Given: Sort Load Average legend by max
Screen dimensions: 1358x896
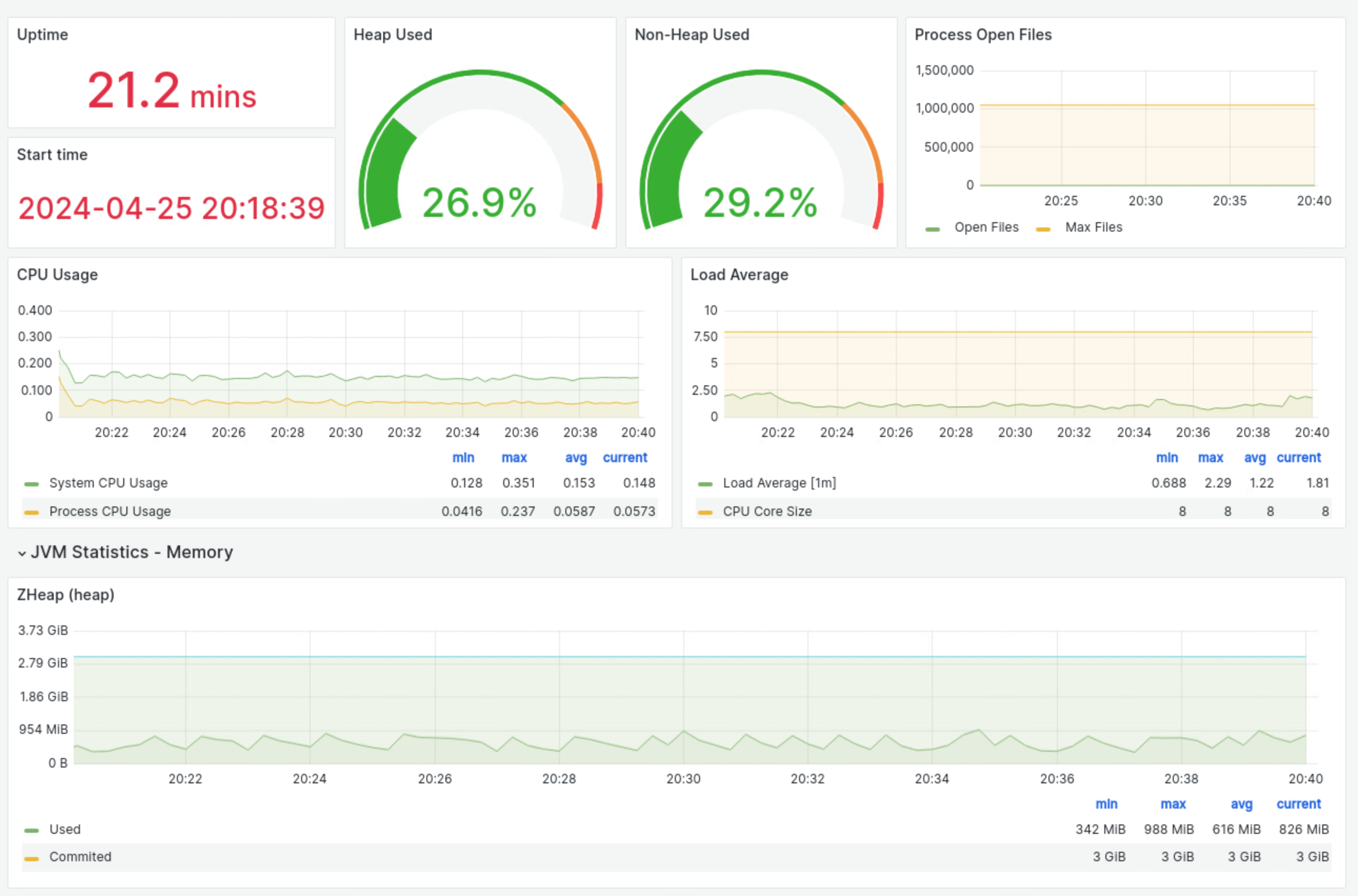Looking at the screenshot, I should (x=1210, y=457).
